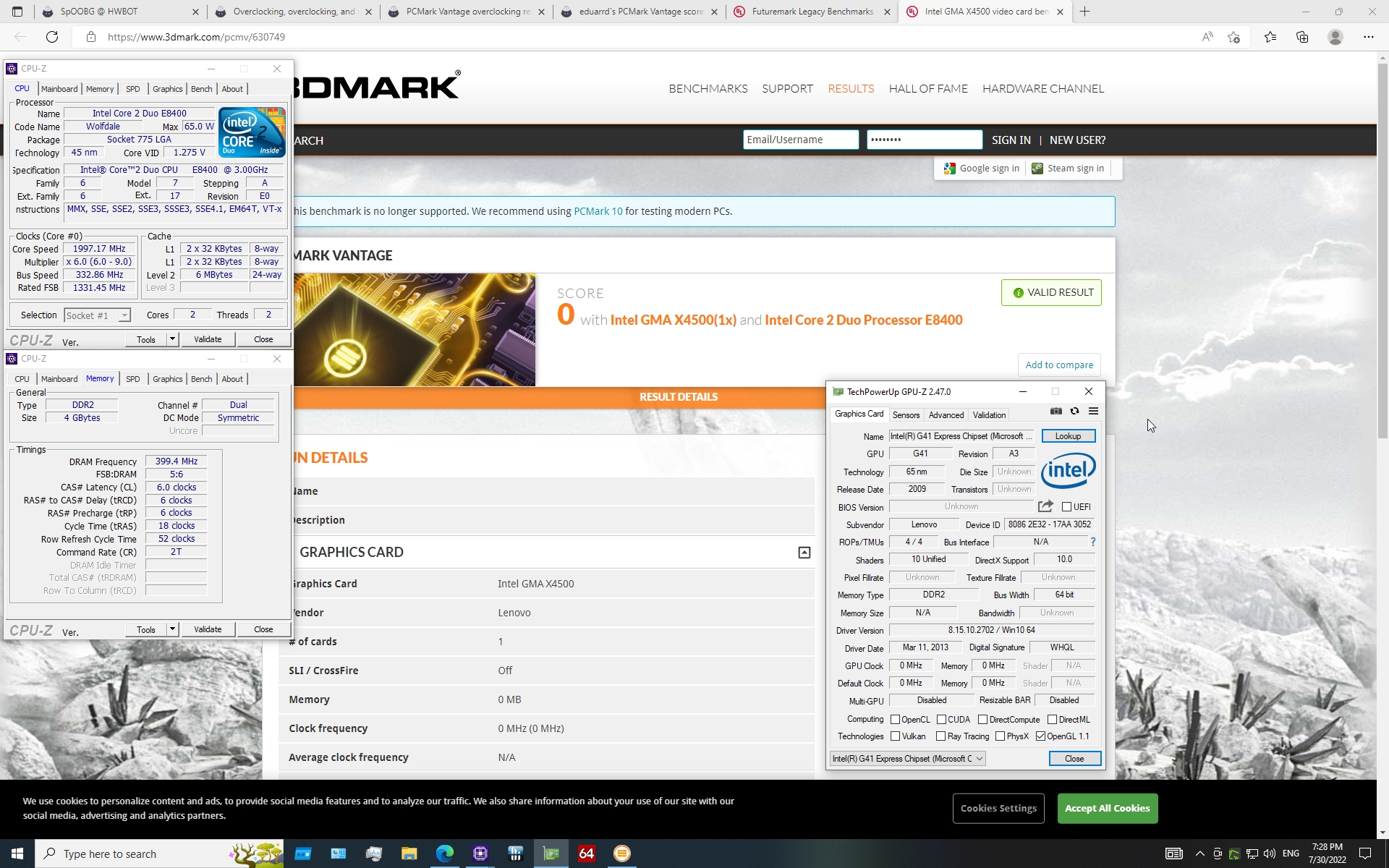This screenshot has width=1389, height=868.
Task: Click Validate in the upper CPU-Z window
Action: tap(208, 339)
